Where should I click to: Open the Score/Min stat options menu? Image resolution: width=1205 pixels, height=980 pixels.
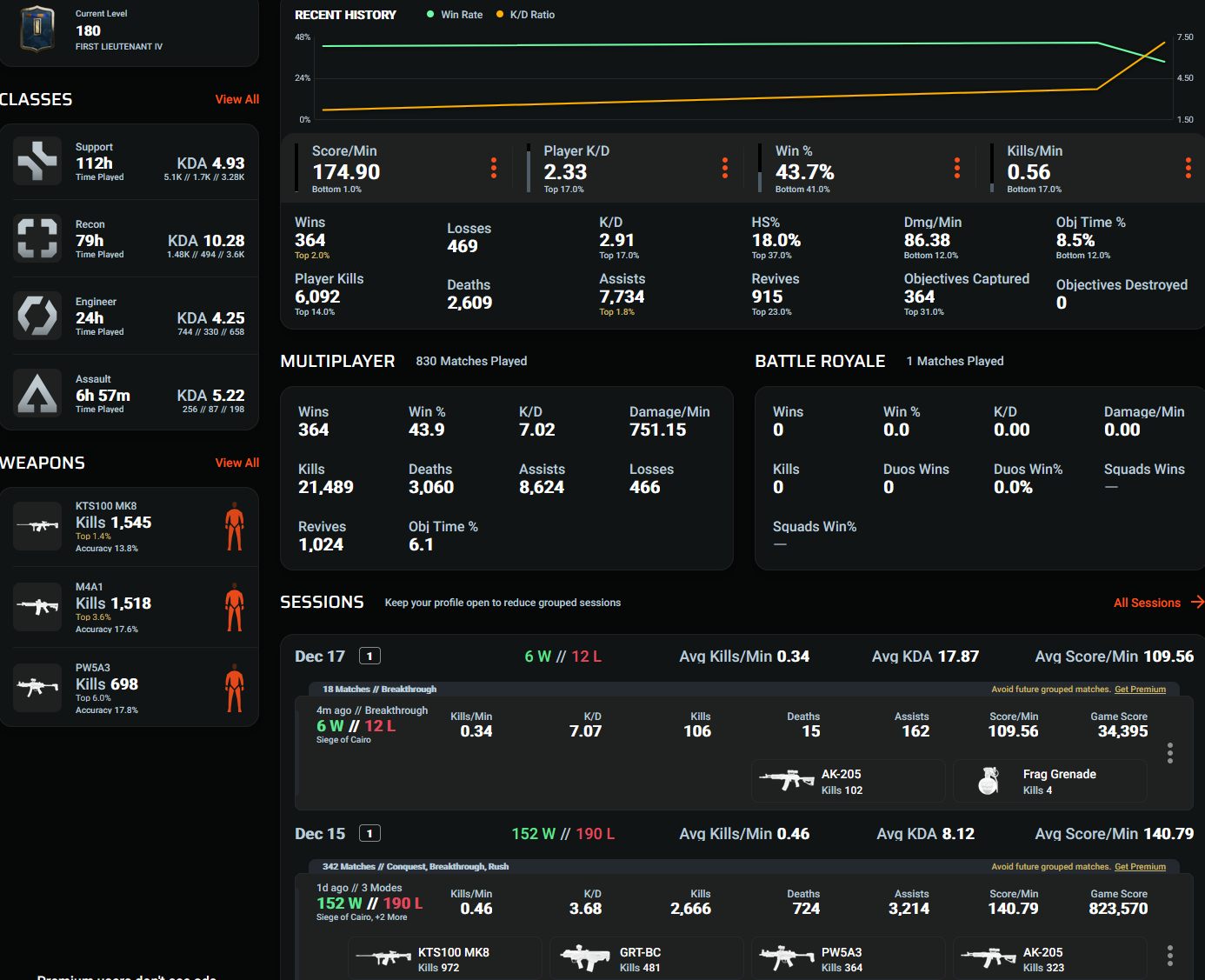(x=494, y=168)
